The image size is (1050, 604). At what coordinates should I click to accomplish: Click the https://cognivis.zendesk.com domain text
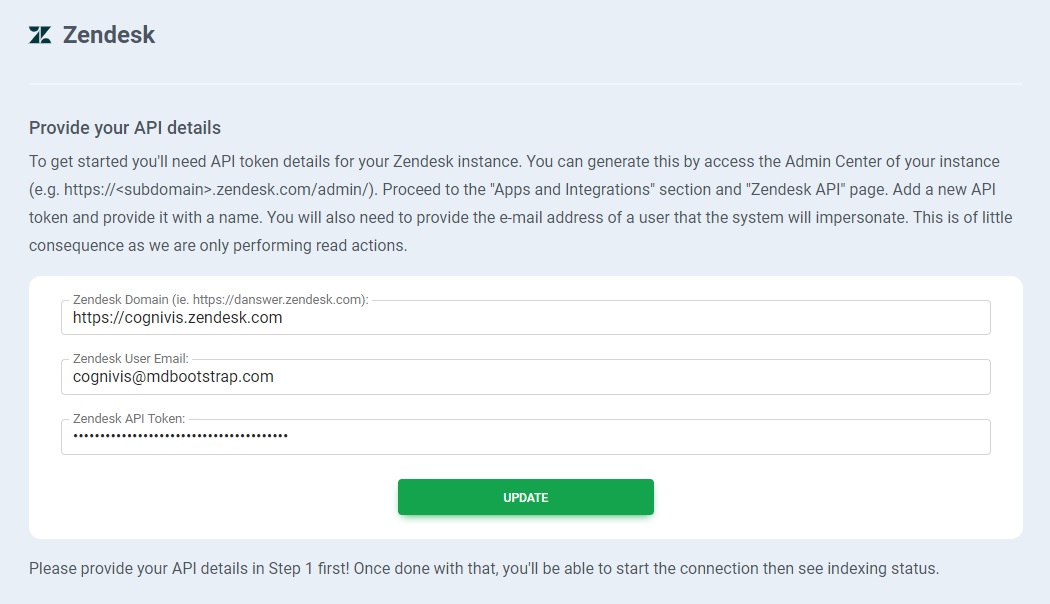point(178,318)
